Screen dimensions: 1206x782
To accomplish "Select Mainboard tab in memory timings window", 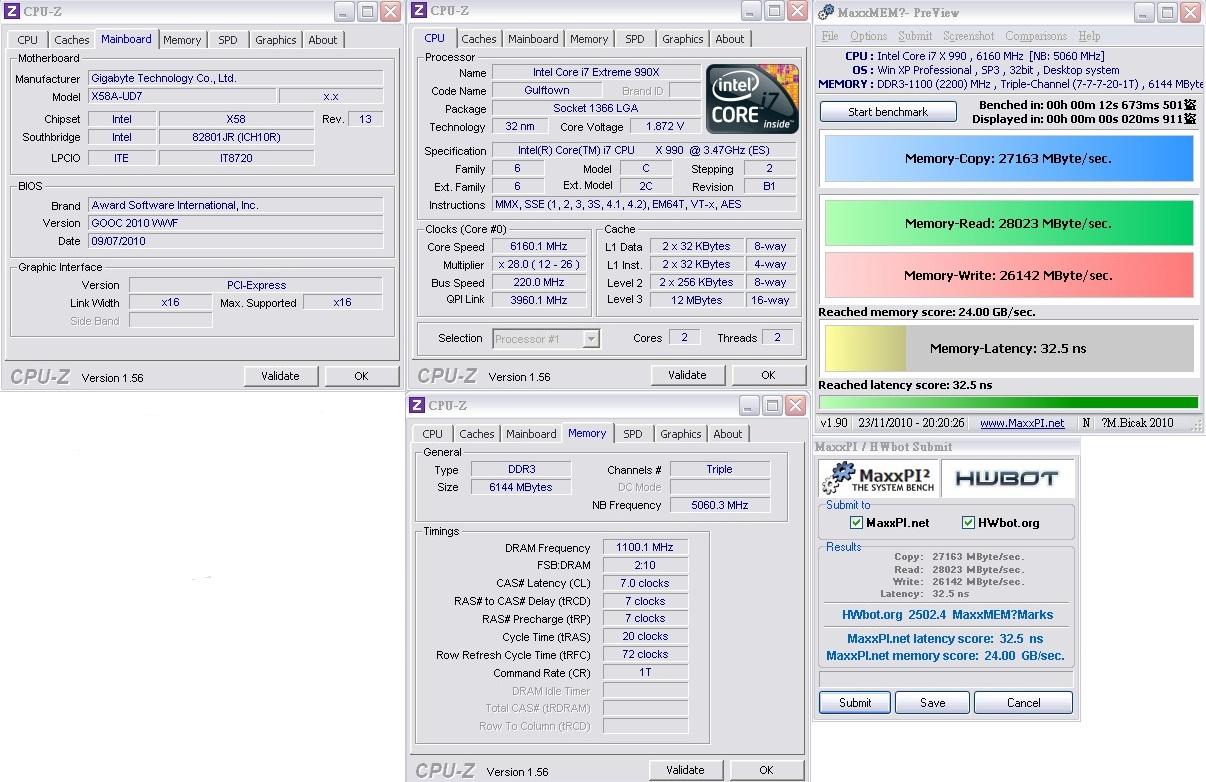I will click(531, 434).
